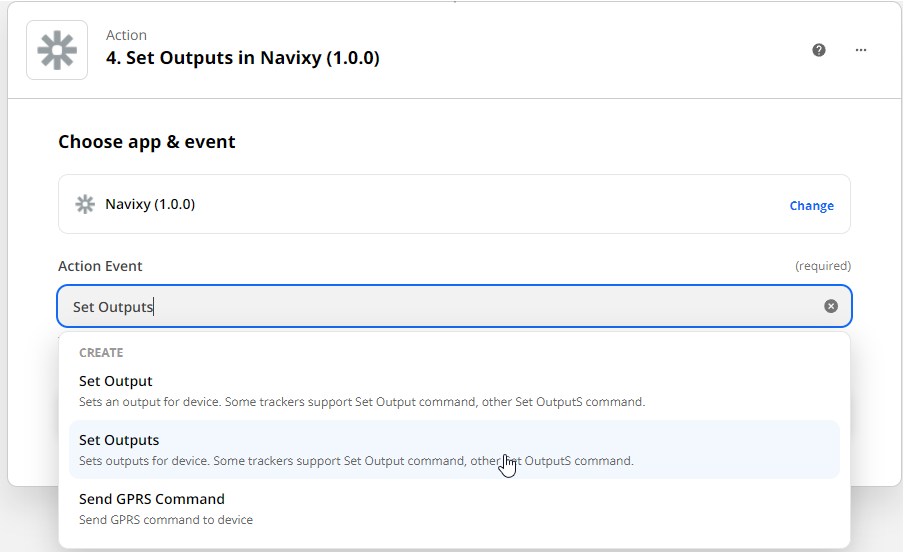Viewport: 906px width, 553px height.
Task: Open the three-dot more options menu
Action: [x=861, y=50]
